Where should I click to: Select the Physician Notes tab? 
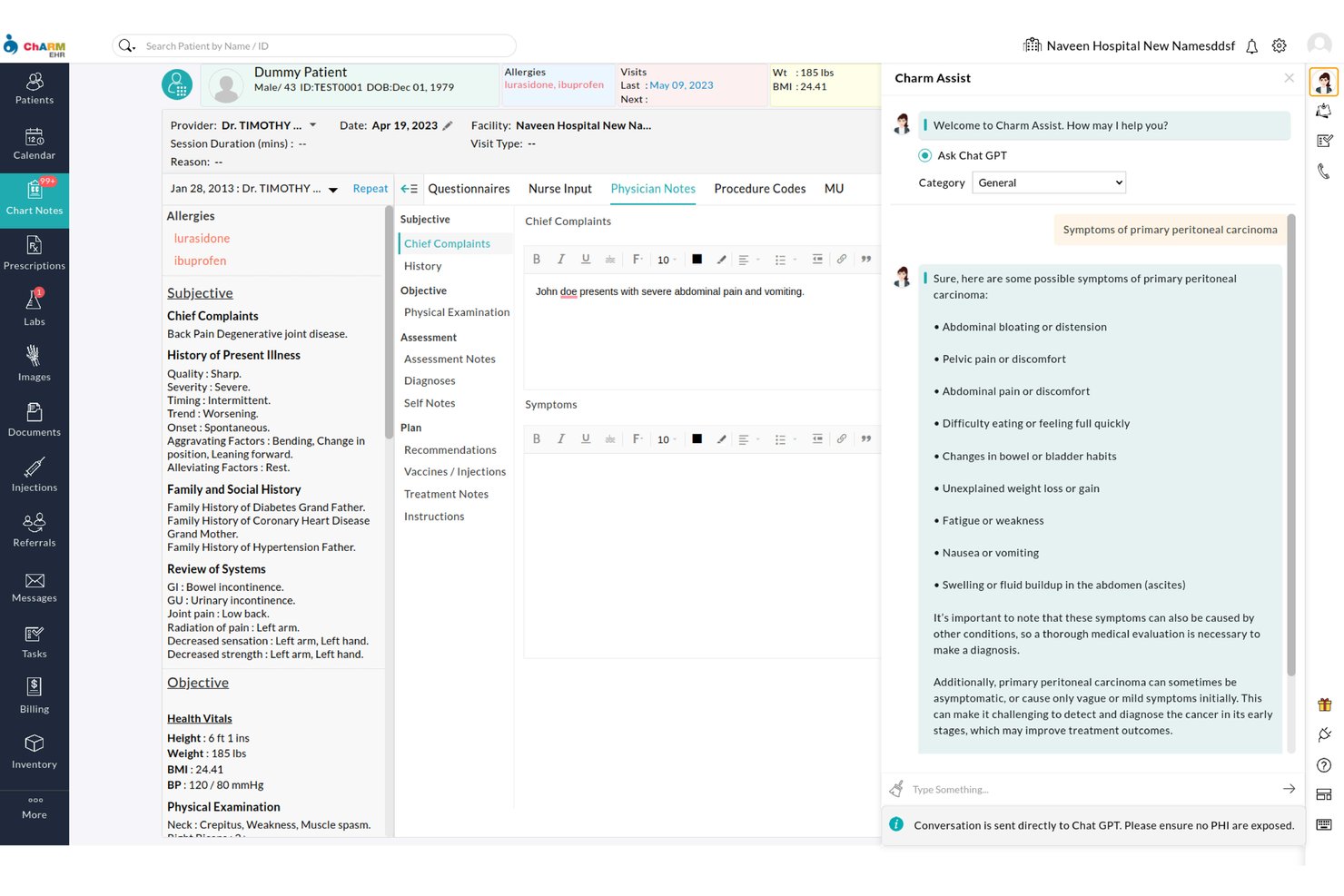point(653,189)
